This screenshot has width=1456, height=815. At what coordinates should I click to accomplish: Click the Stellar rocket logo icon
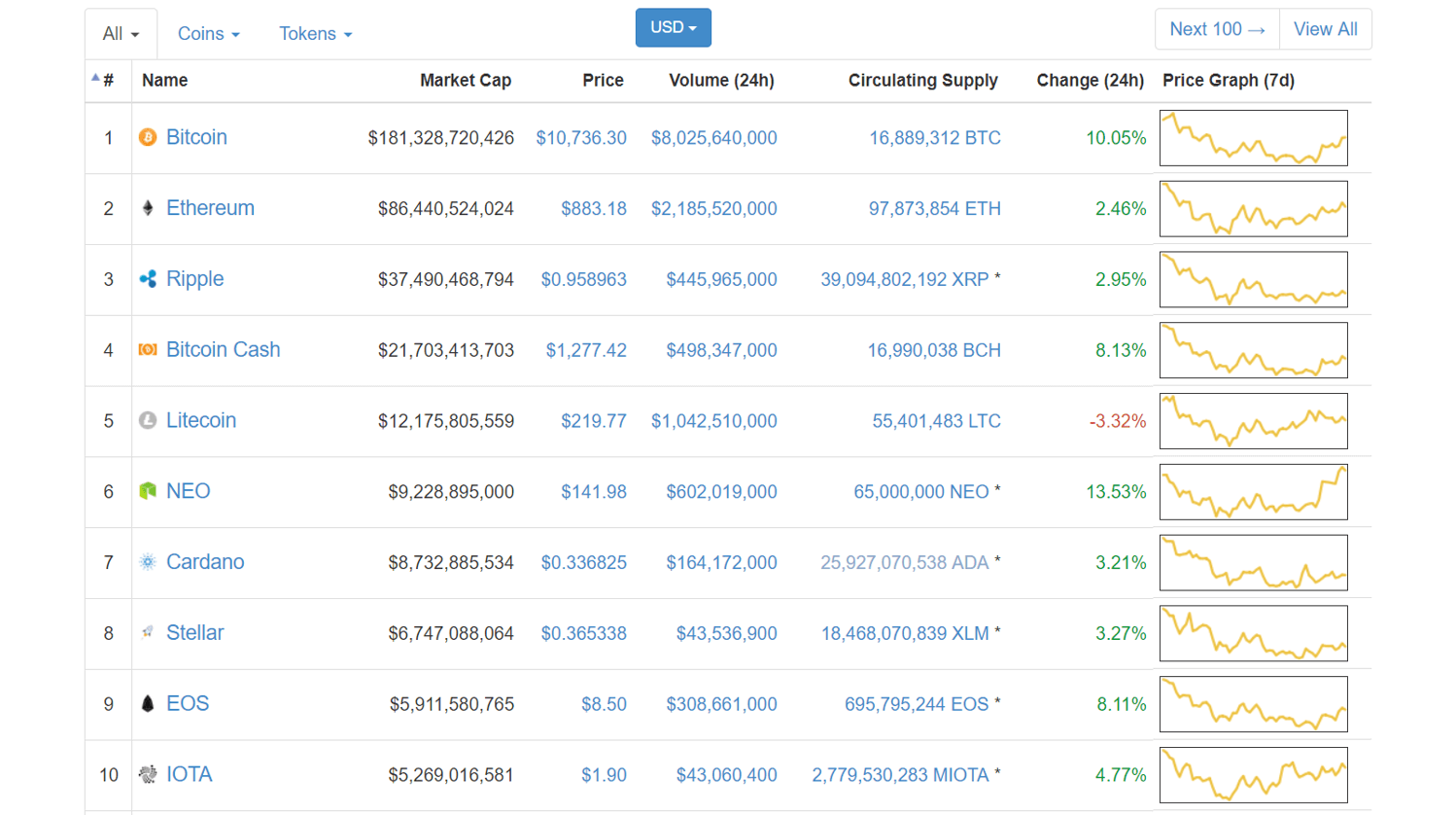point(148,632)
